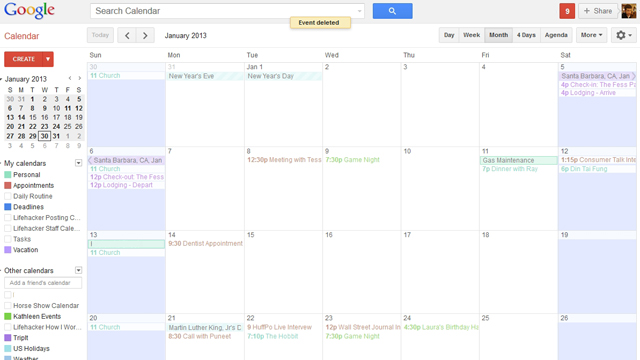Screen dimensions: 640x360
Task: Click the Share button
Action: [x=598, y=11]
